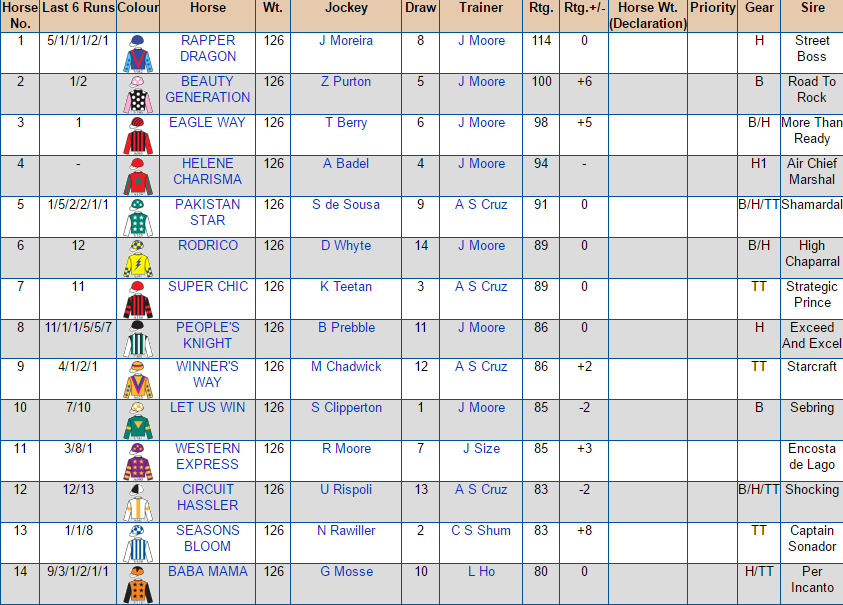Viewport: 843px width, 605px height.
Task: Select rating cell '114'
Action: [x=541, y=41]
